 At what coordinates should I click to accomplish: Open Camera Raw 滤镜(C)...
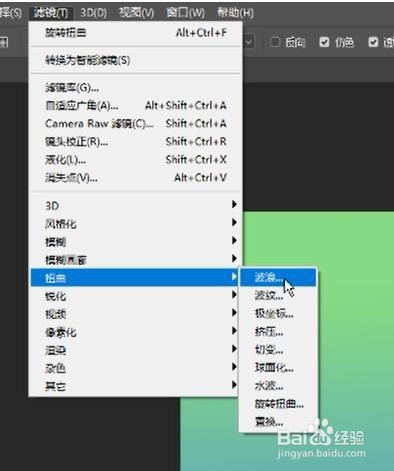136,124
